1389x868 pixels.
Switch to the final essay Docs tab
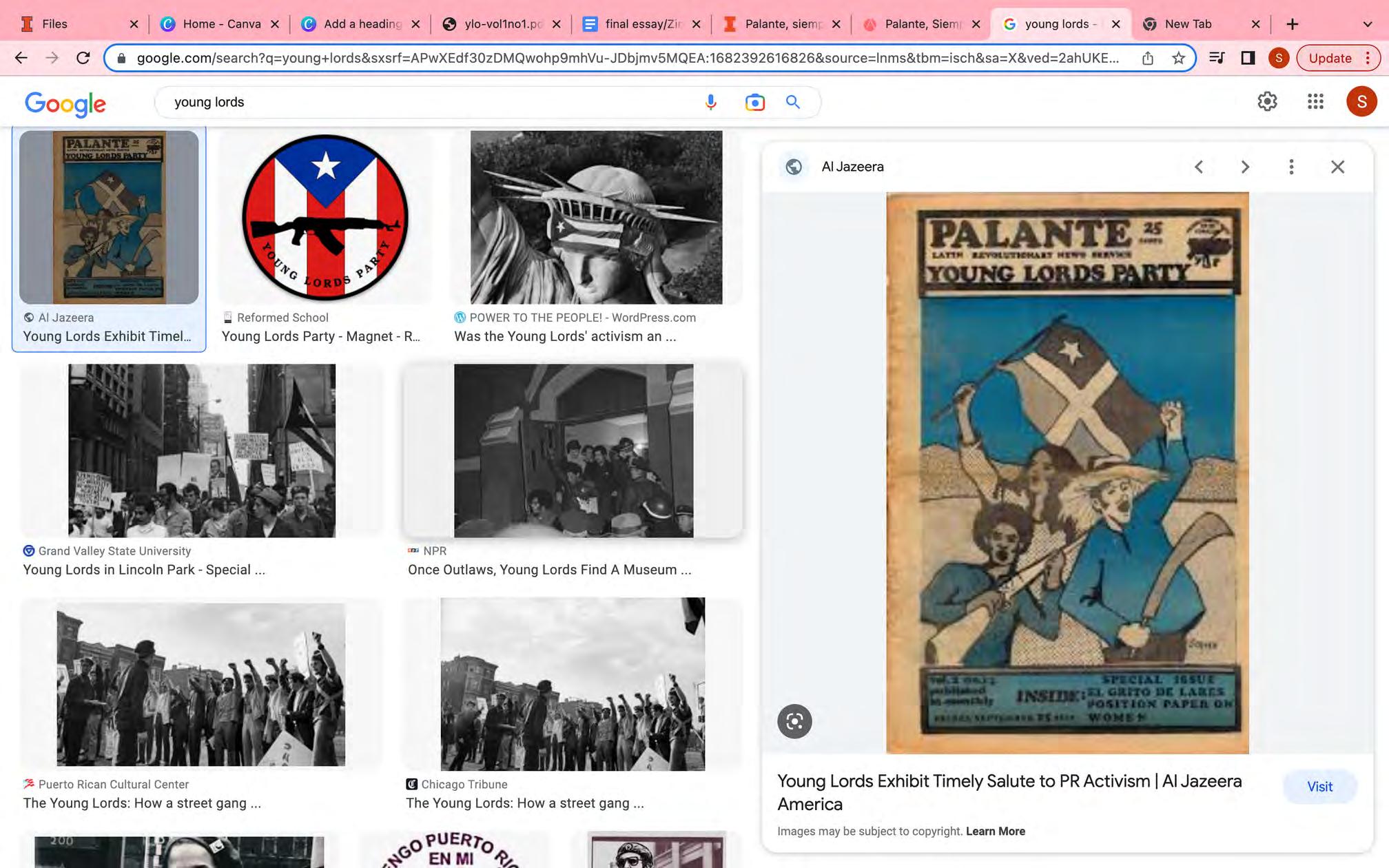tap(641, 24)
